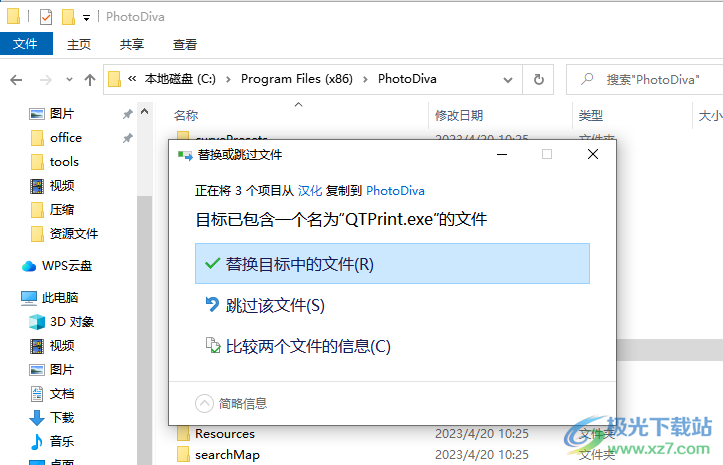Open the office folder in quick access

(66, 137)
